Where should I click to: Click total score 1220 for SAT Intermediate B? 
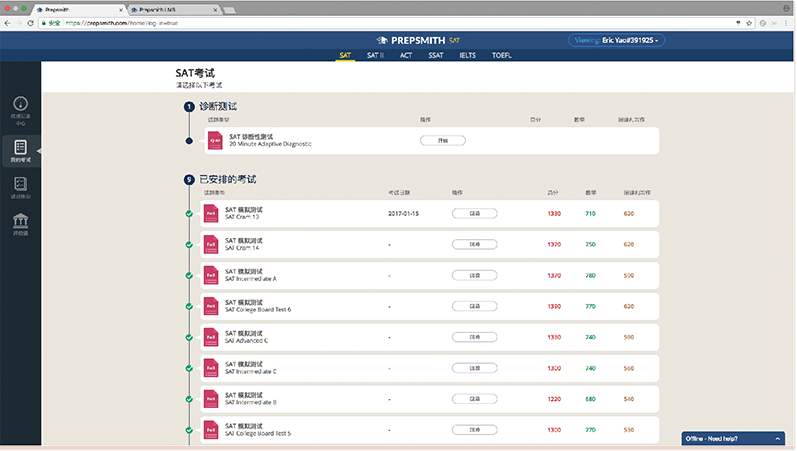click(554, 399)
